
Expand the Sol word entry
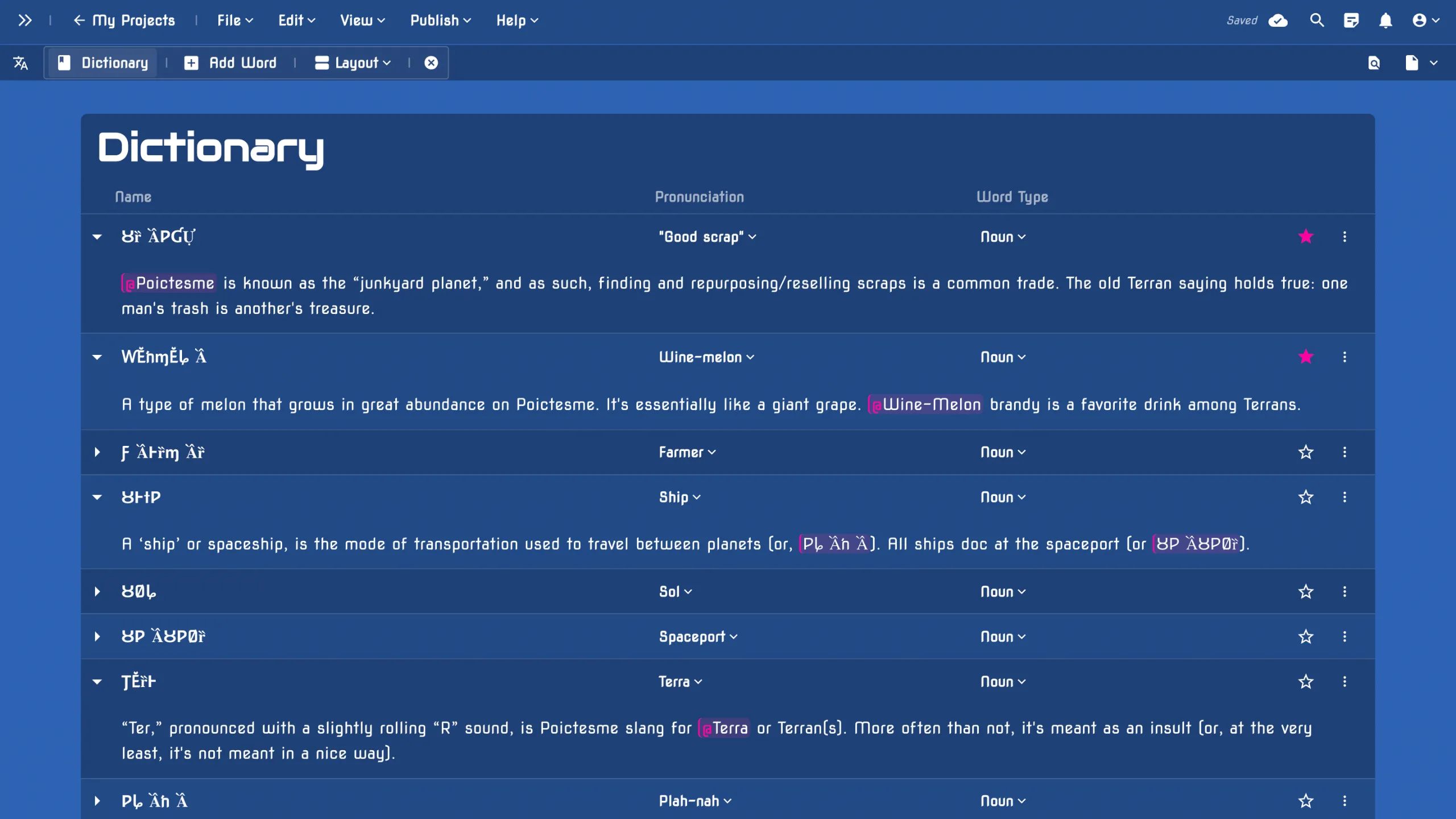(97, 591)
